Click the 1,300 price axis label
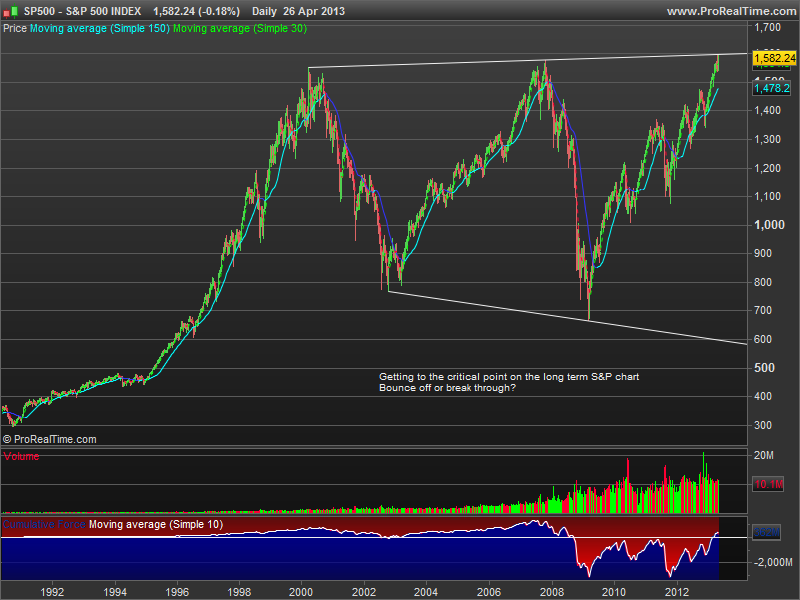The width and height of the screenshot is (800, 600). pos(767,139)
